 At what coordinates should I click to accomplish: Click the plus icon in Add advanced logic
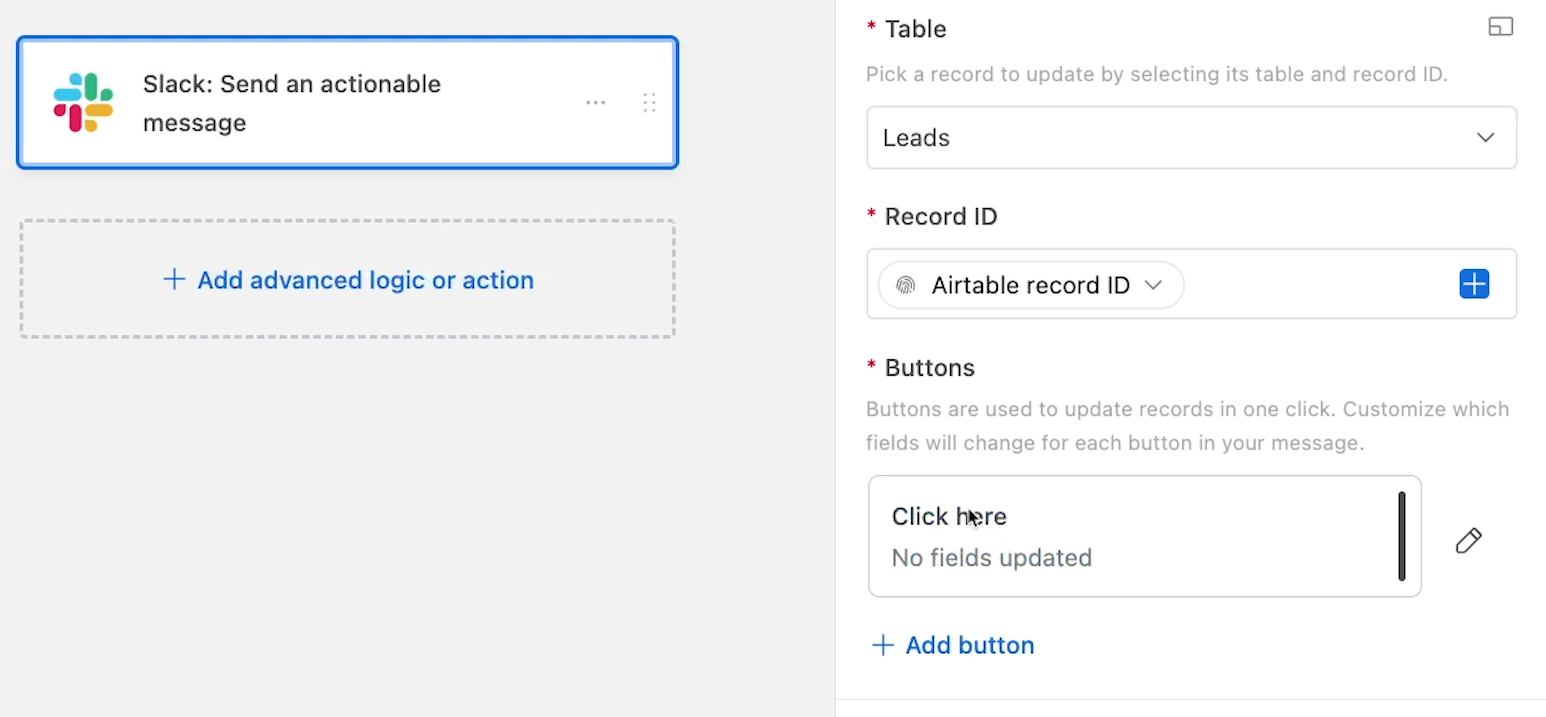(x=174, y=279)
